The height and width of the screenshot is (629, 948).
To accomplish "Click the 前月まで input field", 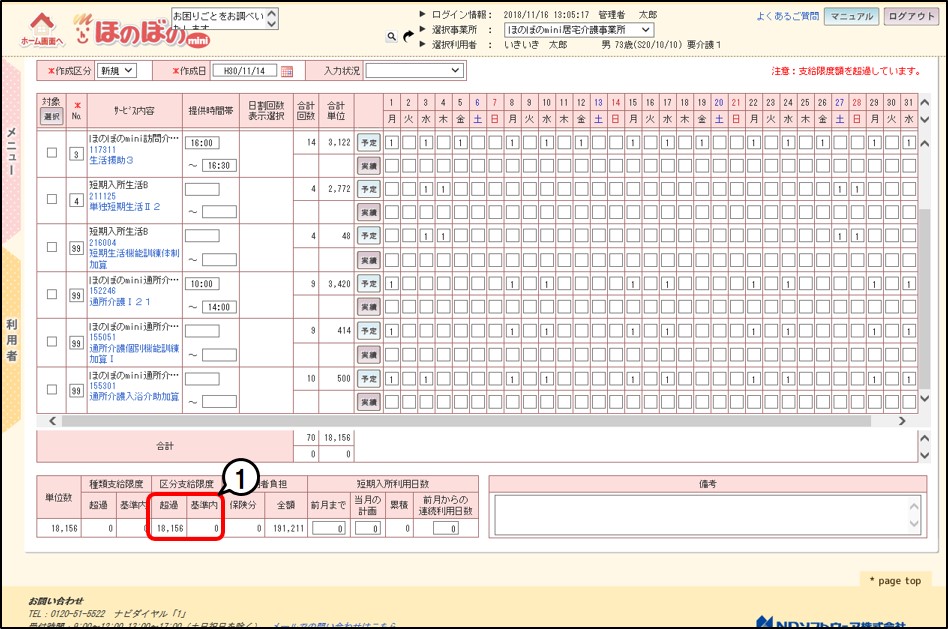I will click(x=328, y=529).
